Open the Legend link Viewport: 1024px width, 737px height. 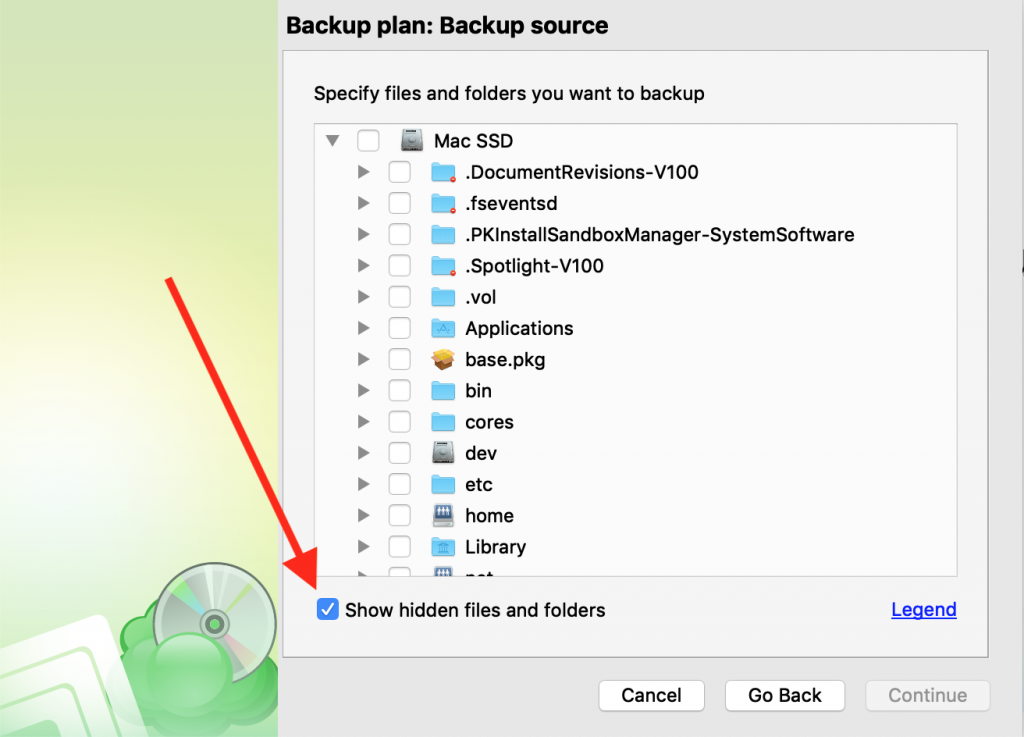[x=923, y=609]
